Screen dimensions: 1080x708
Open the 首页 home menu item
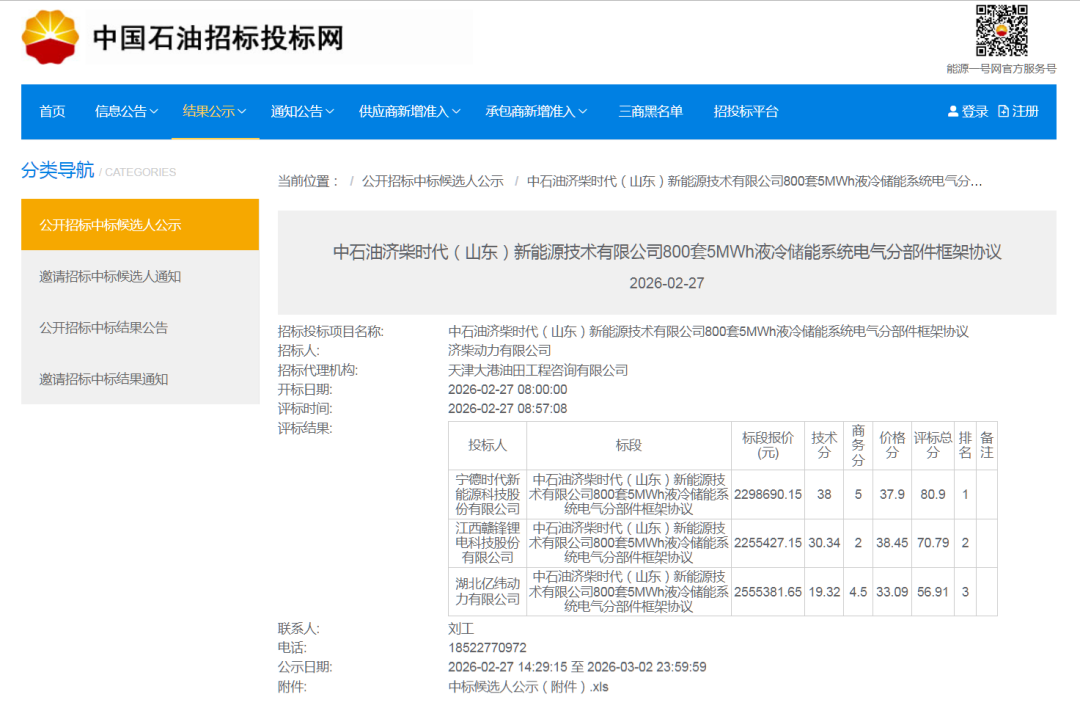point(52,111)
